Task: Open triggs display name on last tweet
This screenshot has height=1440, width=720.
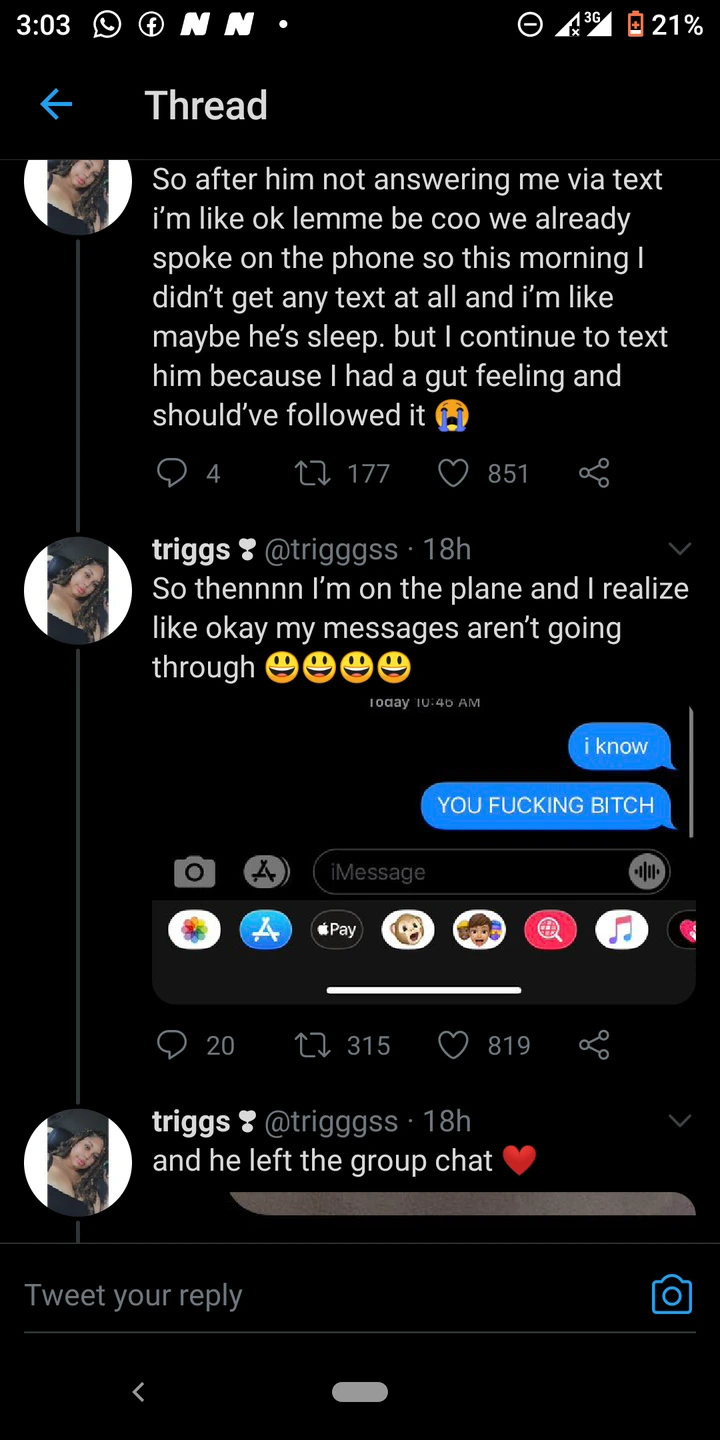Action: point(191,1121)
